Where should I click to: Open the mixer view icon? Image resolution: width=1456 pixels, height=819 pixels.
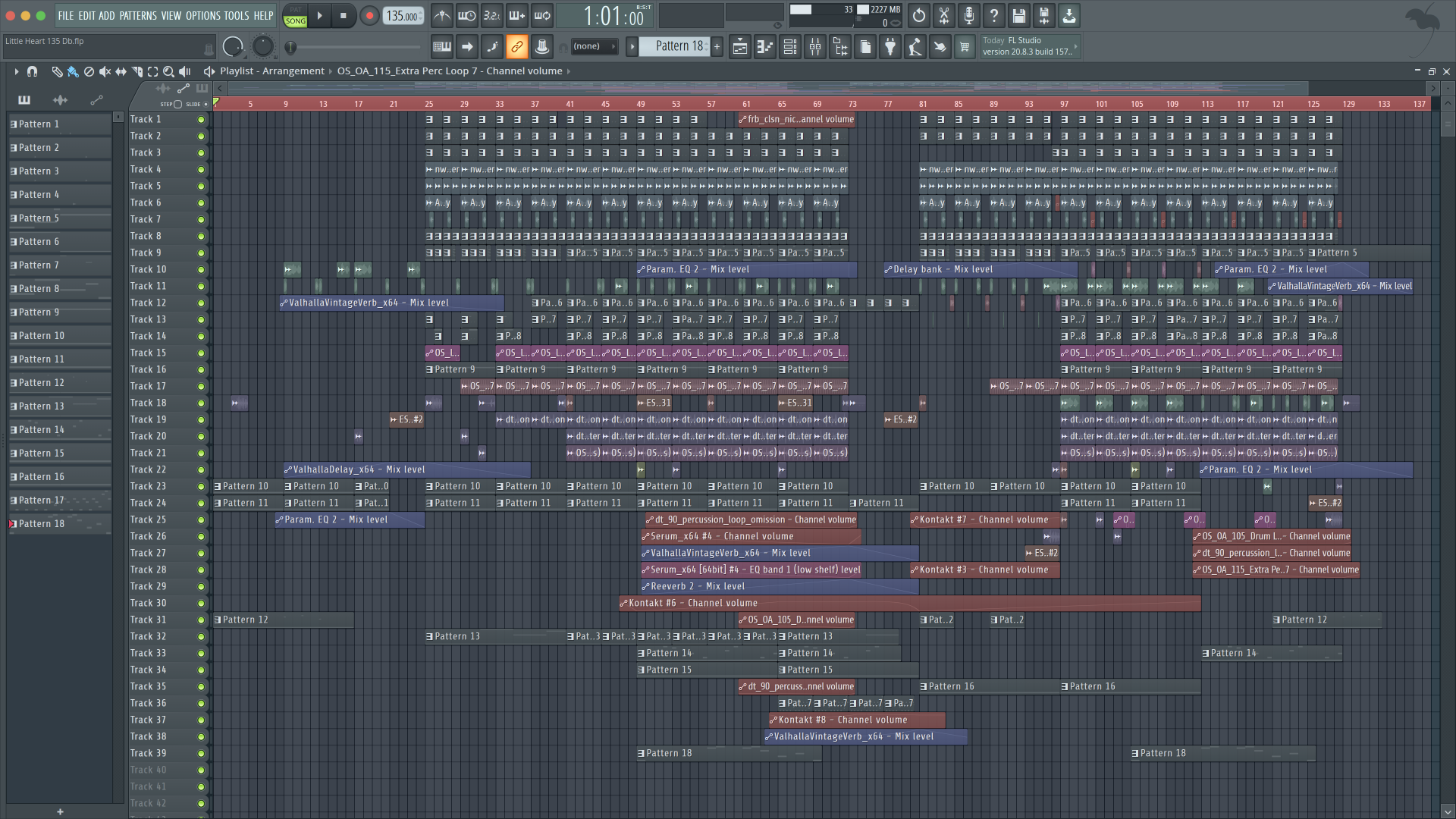coord(815,47)
